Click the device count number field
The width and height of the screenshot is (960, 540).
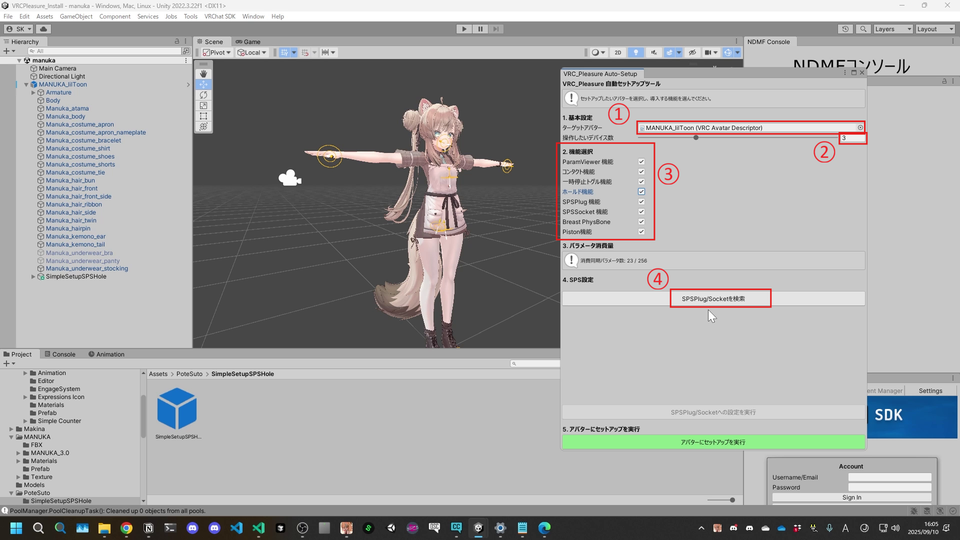click(852, 138)
